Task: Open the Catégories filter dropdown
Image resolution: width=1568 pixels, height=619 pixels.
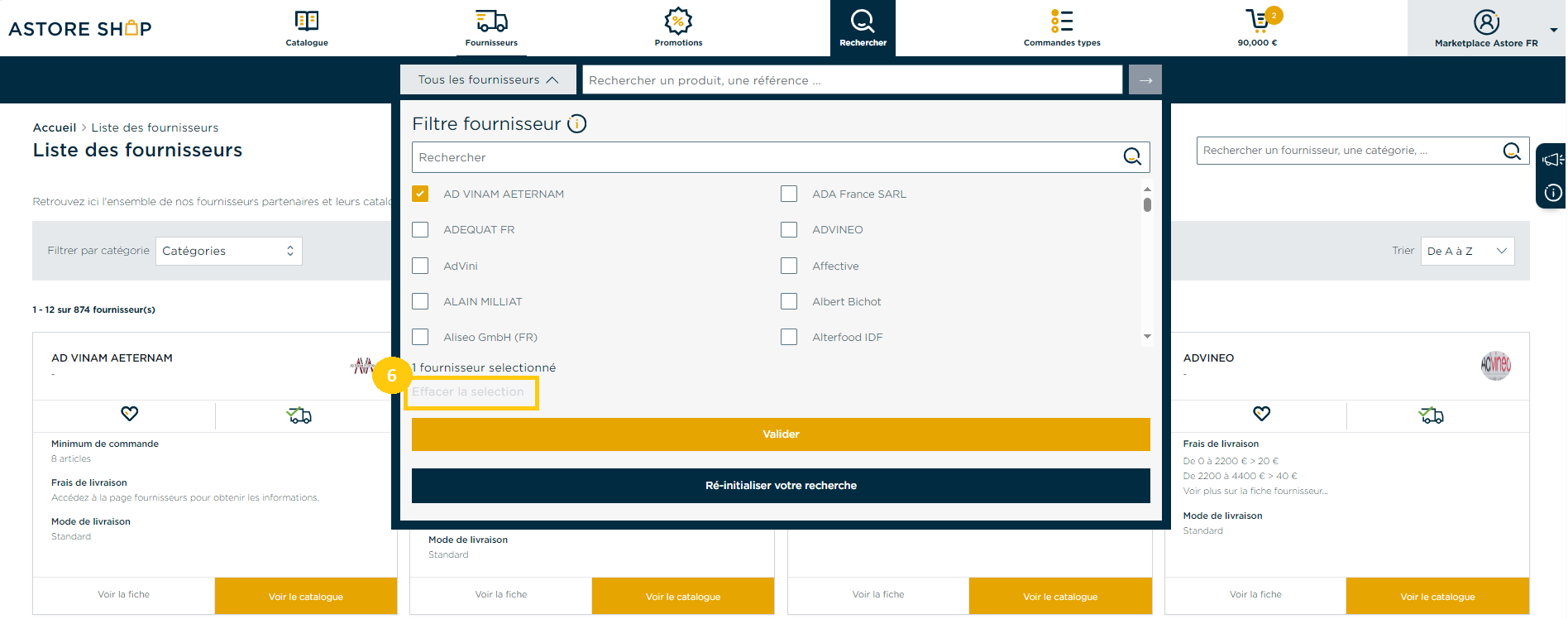Action: pyautogui.click(x=229, y=251)
